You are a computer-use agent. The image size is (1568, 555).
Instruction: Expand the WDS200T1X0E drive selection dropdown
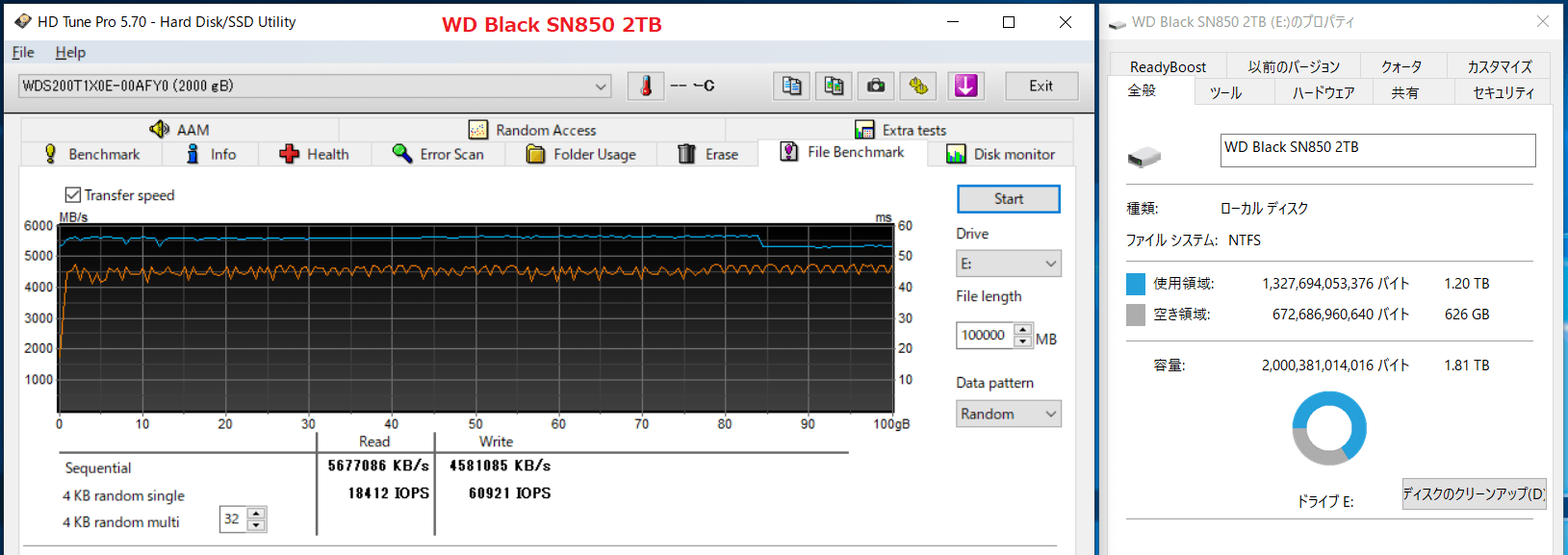[601, 87]
